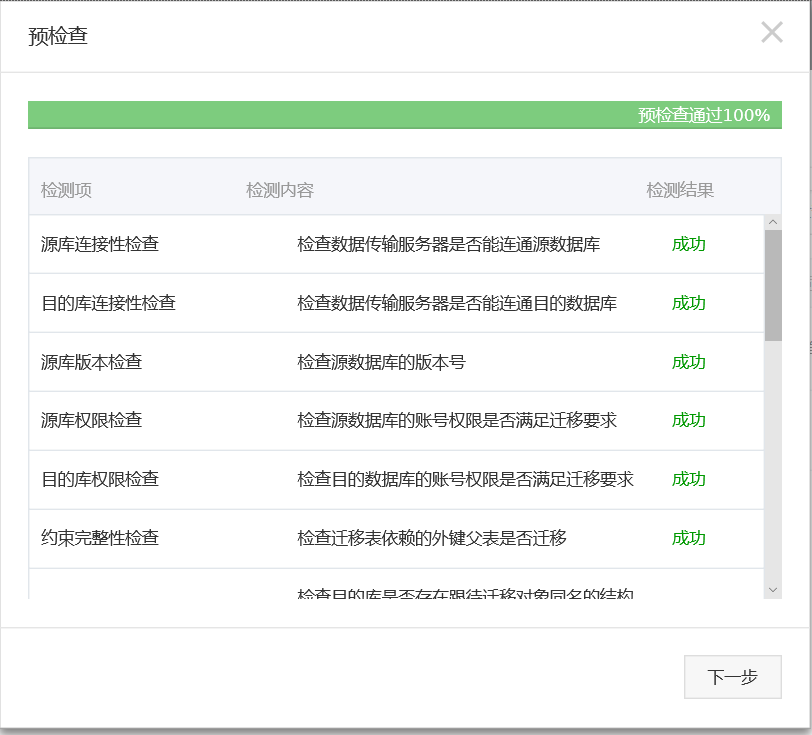
Task: Select the 约束完整性检查 item
Action: (x=100, y=538)
